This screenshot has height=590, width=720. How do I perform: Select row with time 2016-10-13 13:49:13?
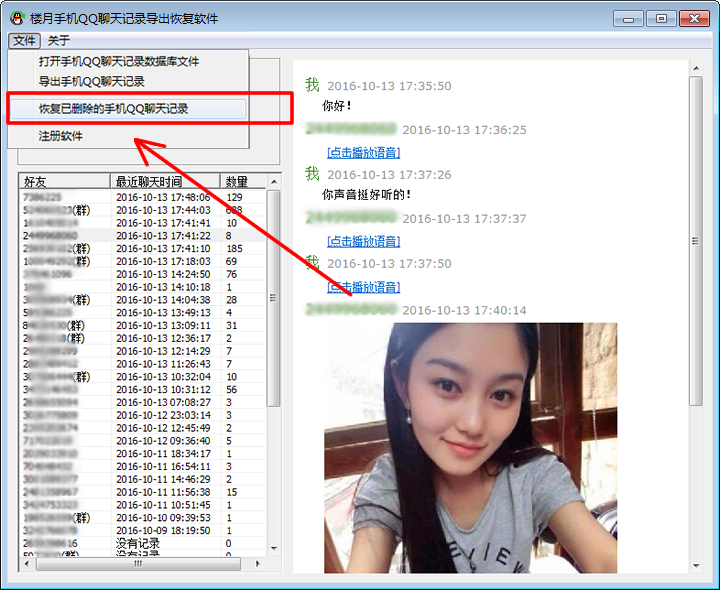pyautogui.click(x=142, y=313)
